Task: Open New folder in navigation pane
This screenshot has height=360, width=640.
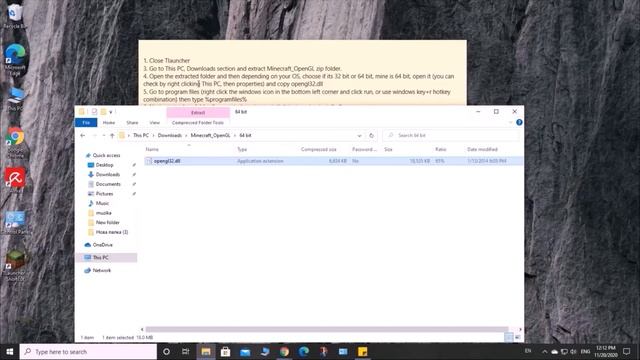Action: 107,222
